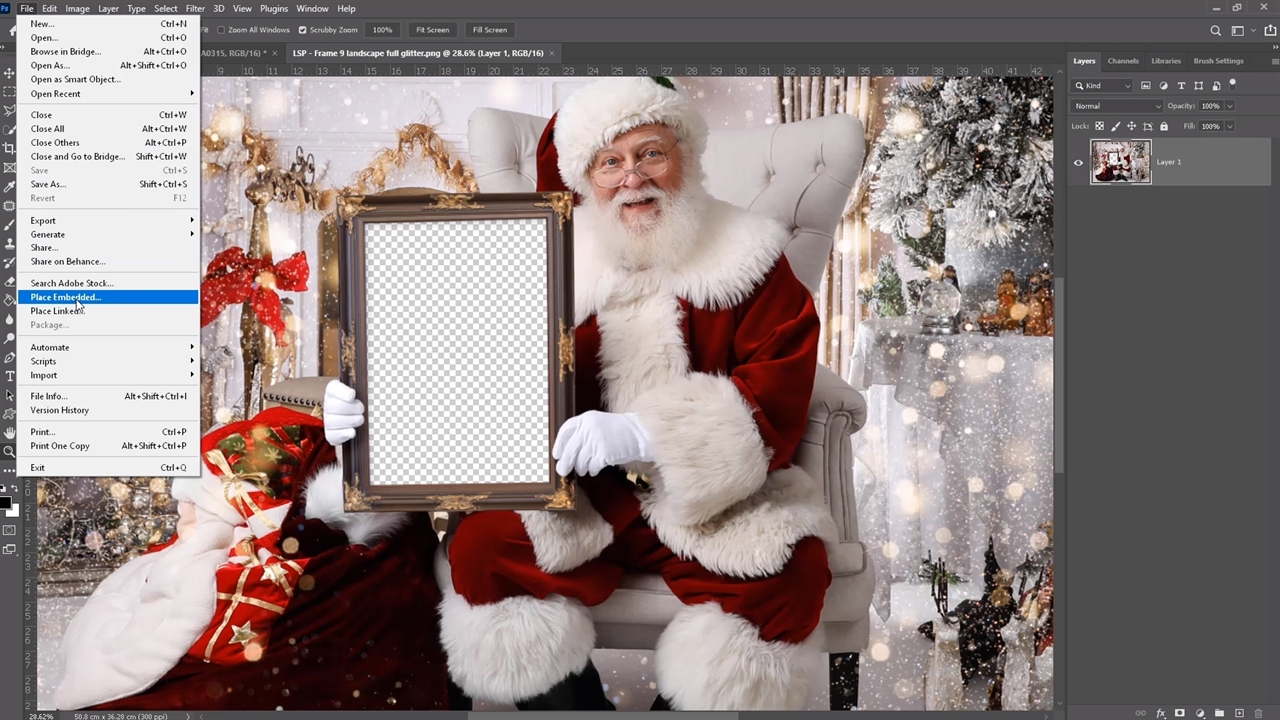Open the Normal blend mode dropdown

pos(1116,106)
